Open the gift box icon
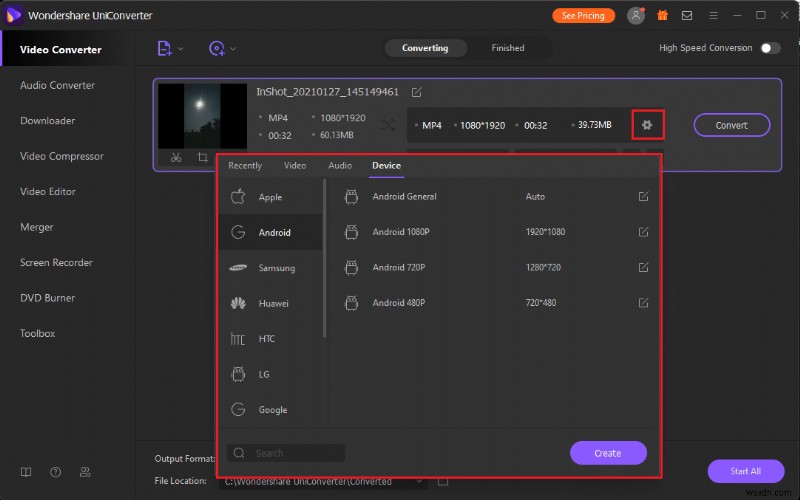Viewport: 800px width, 500px height. pos(662,16)
